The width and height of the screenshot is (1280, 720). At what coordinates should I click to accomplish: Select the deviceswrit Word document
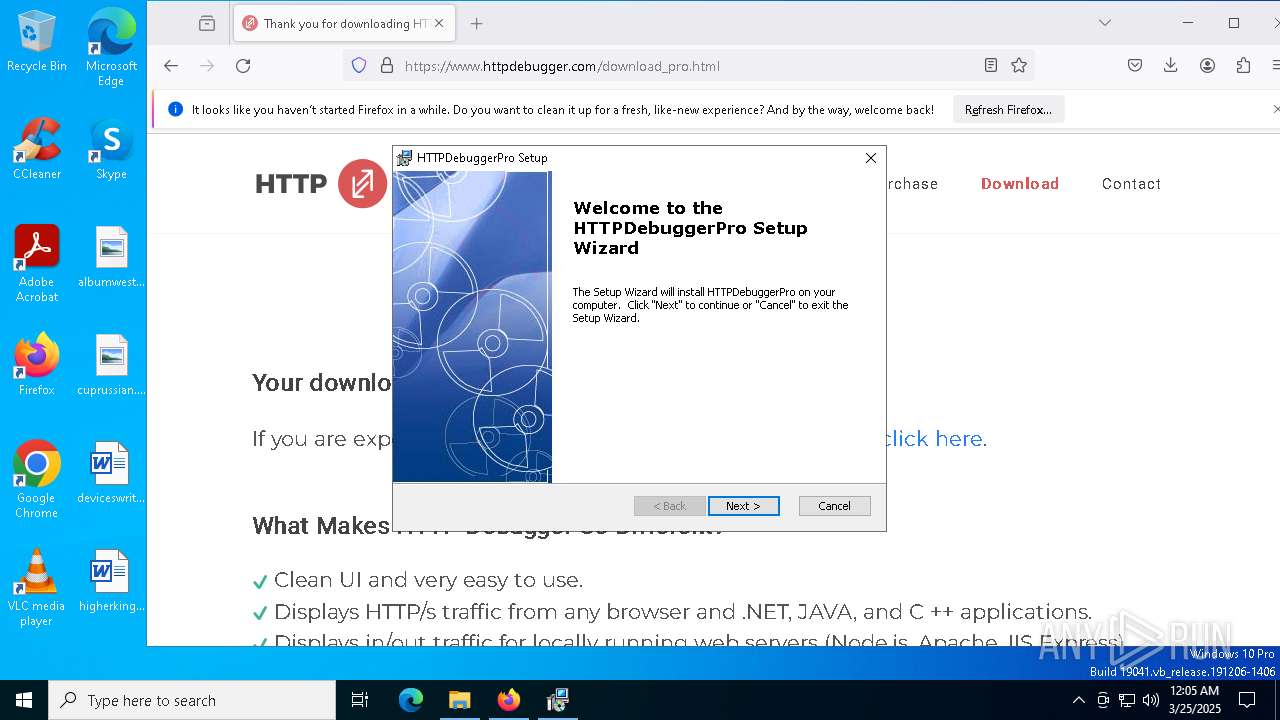tap(111, 473)
